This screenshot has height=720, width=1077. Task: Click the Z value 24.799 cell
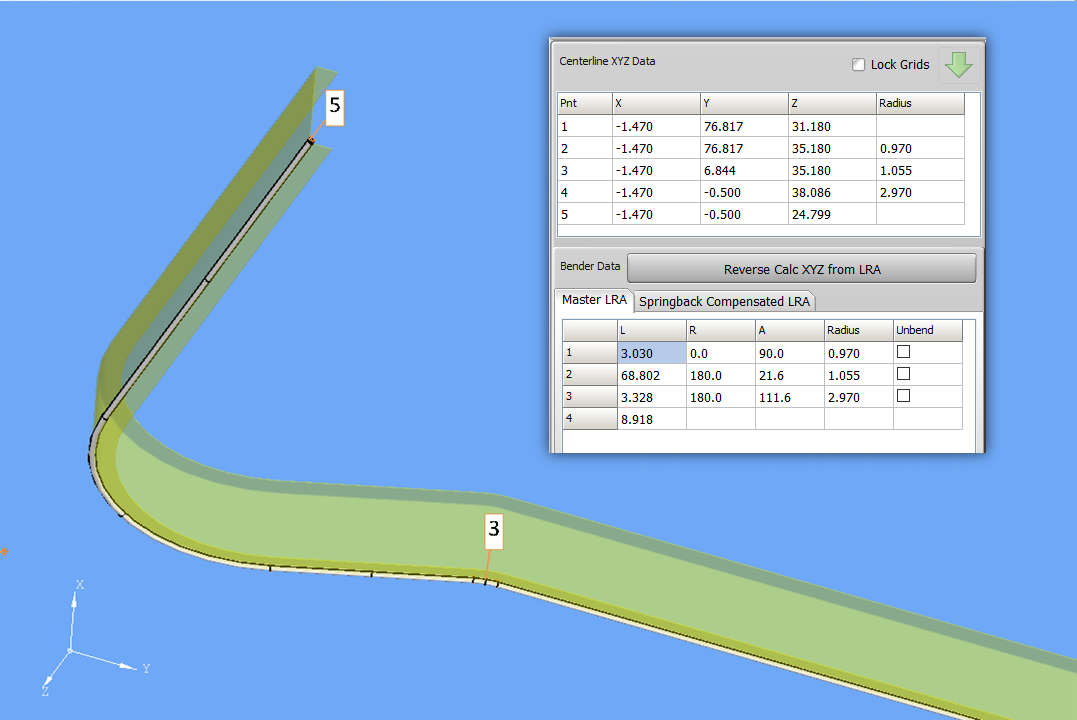coord(831,214)
